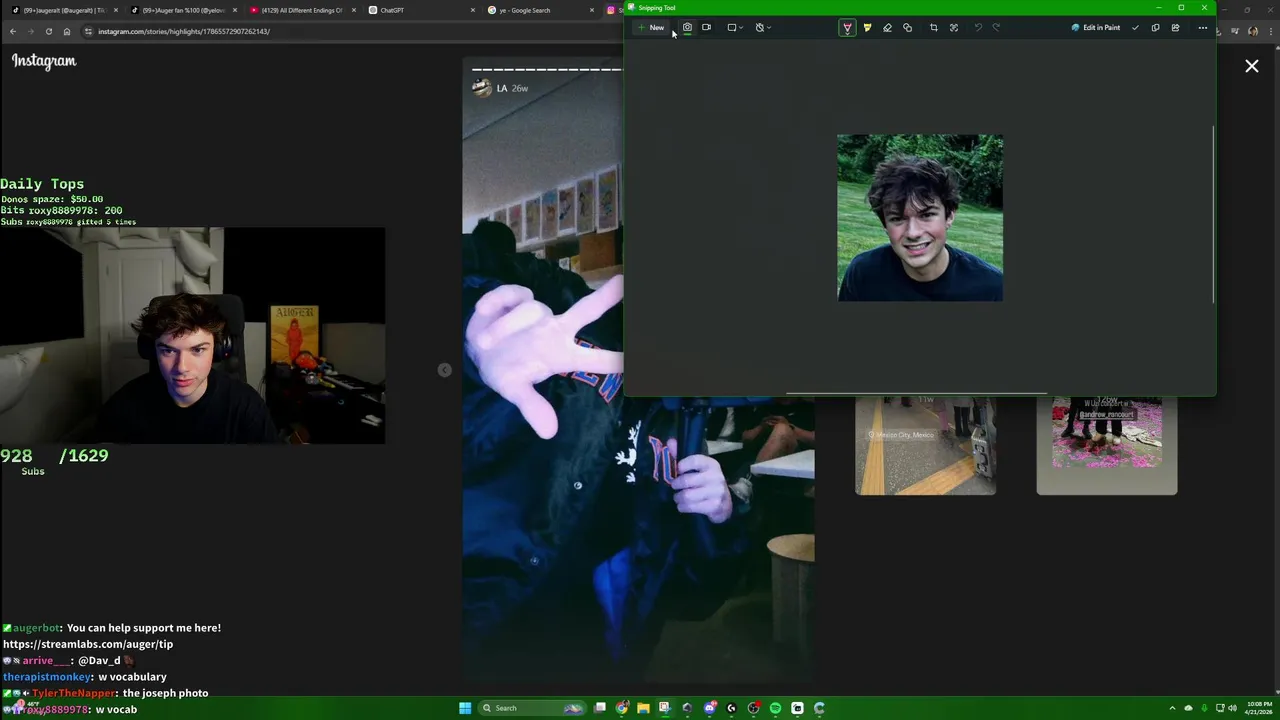Open the Mexico City story thumbnail

[x=926, y=445]
